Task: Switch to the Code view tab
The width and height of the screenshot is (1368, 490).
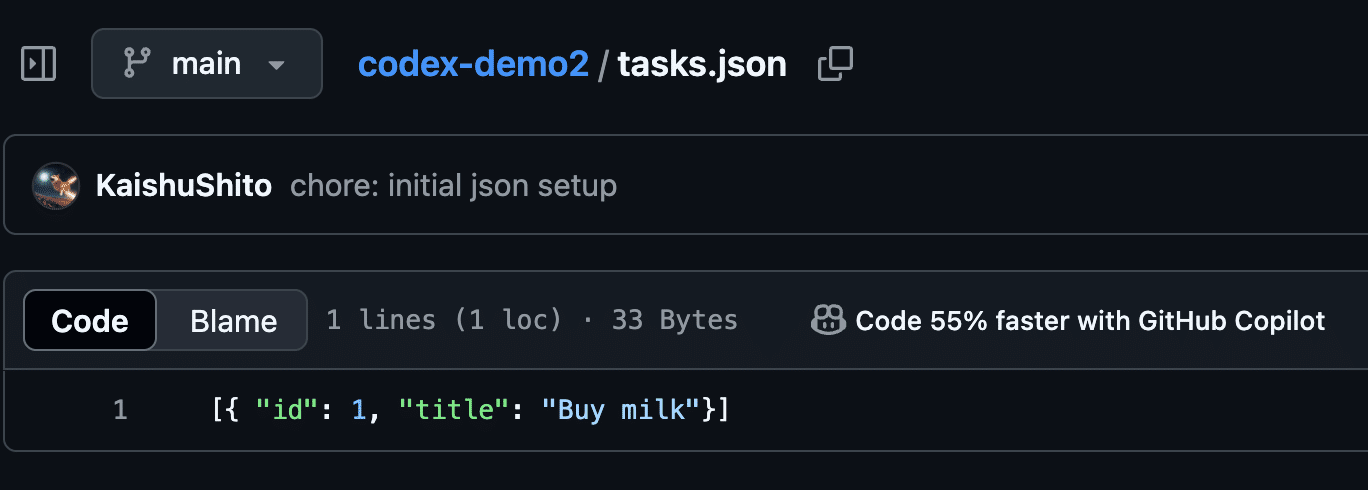Action: (x=90, y=321)
